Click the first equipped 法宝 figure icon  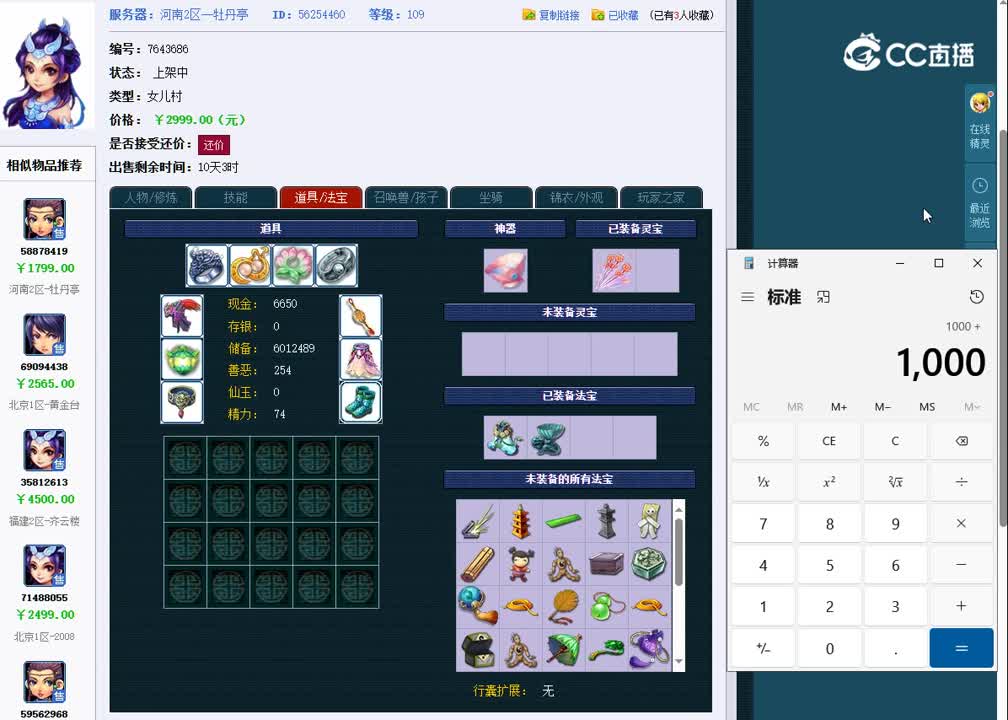[x=505, y=437]
